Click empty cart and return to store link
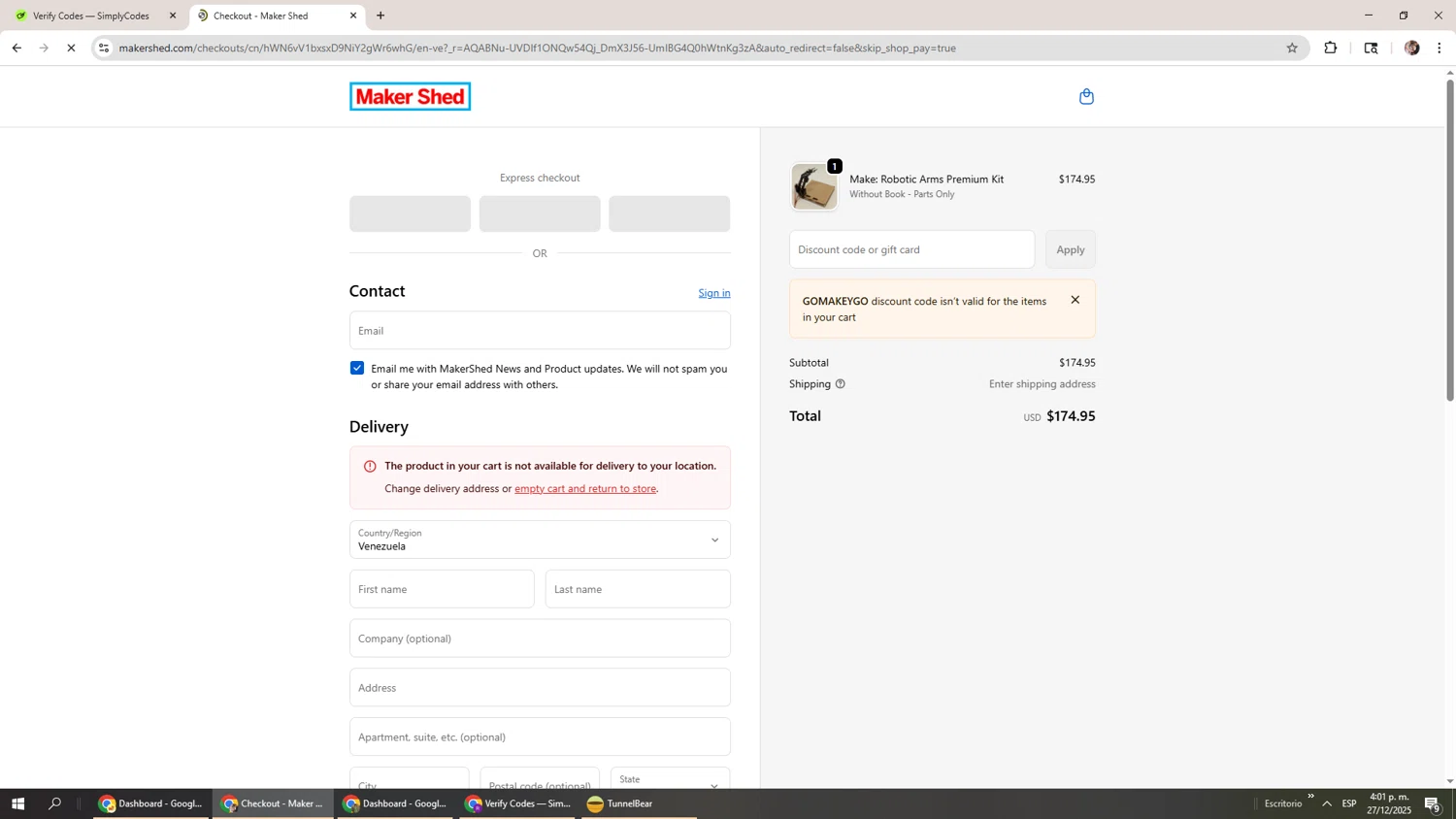This screenshot has width=1456, height=819. tap(585, 488)
